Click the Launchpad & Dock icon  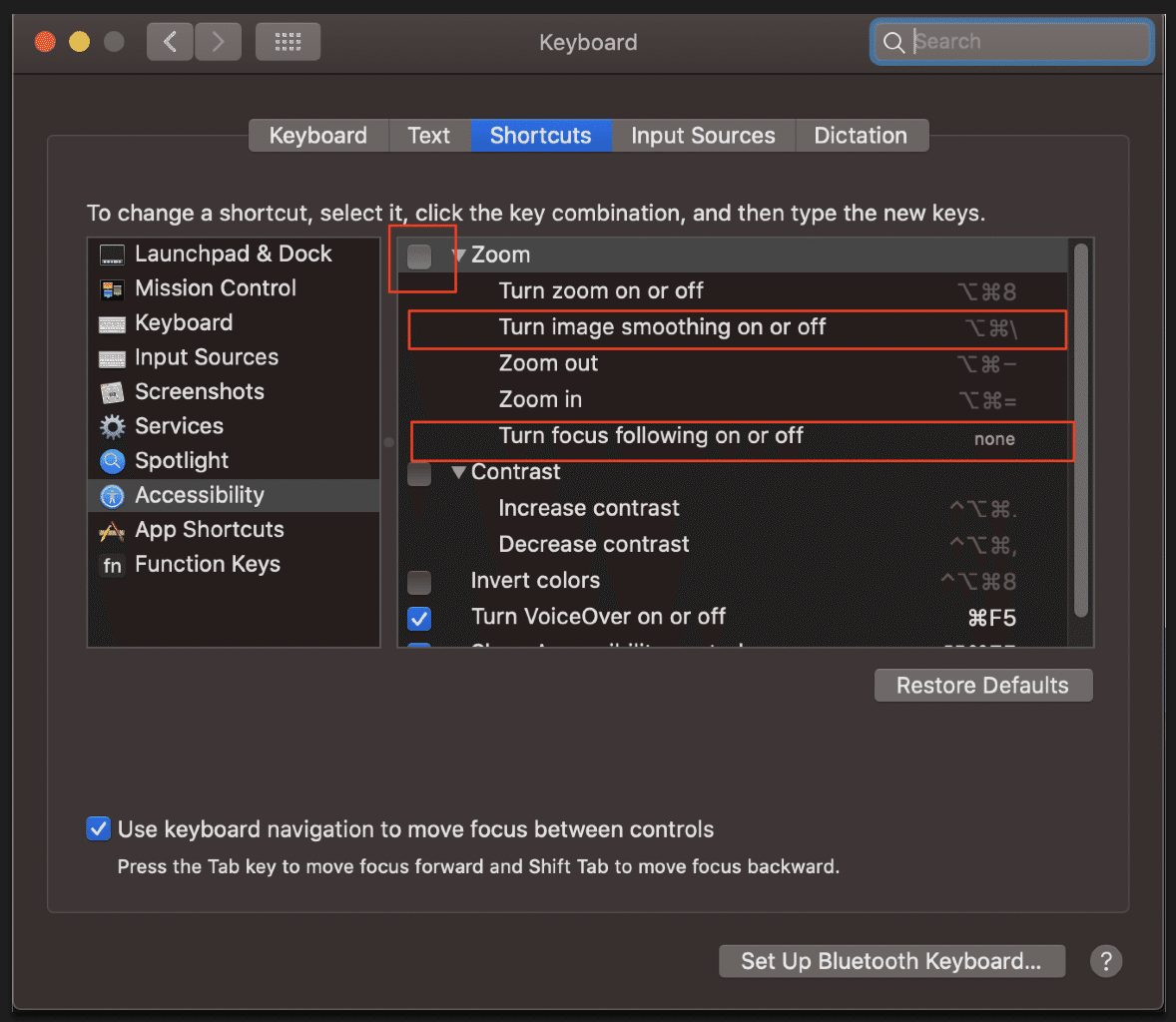(112, 255)
